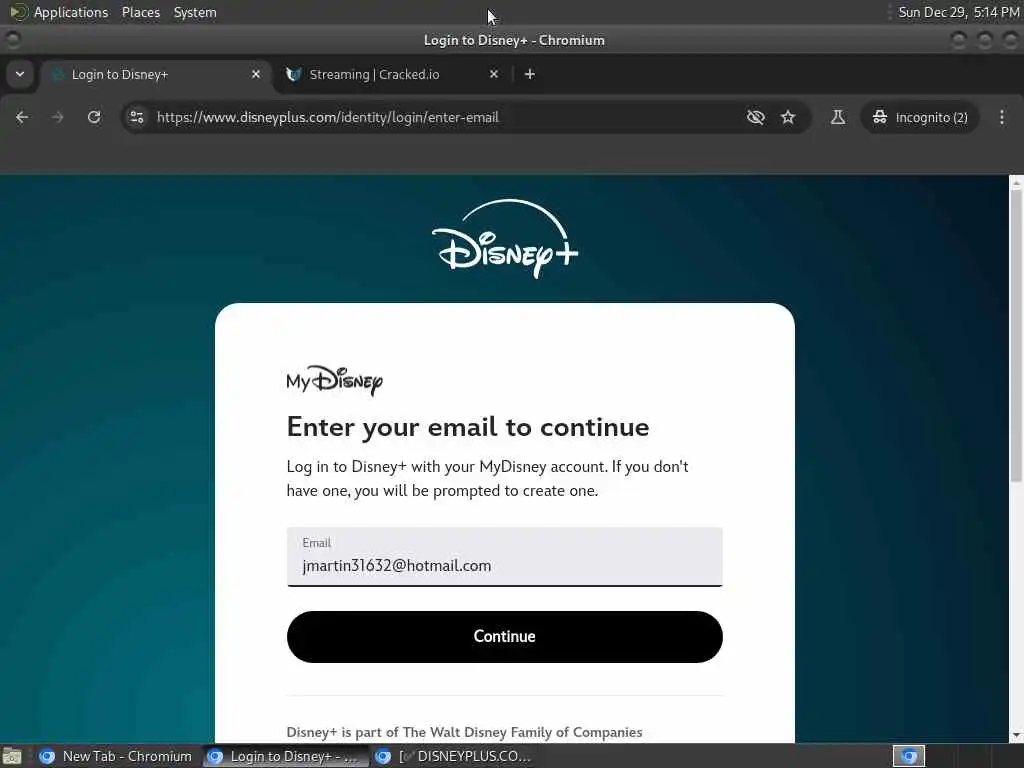Switch to Streaming | Cracked.io tab

[x=394, y=75]
